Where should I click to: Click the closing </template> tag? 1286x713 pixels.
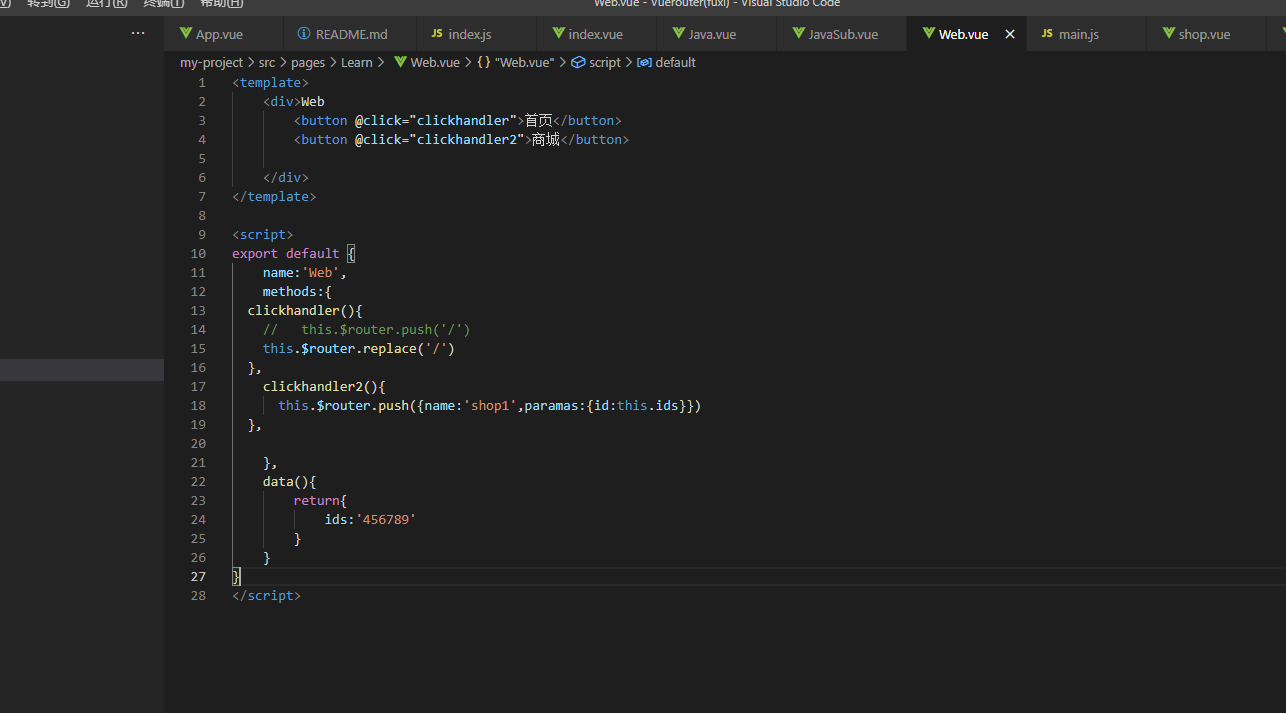click(274, 197)
